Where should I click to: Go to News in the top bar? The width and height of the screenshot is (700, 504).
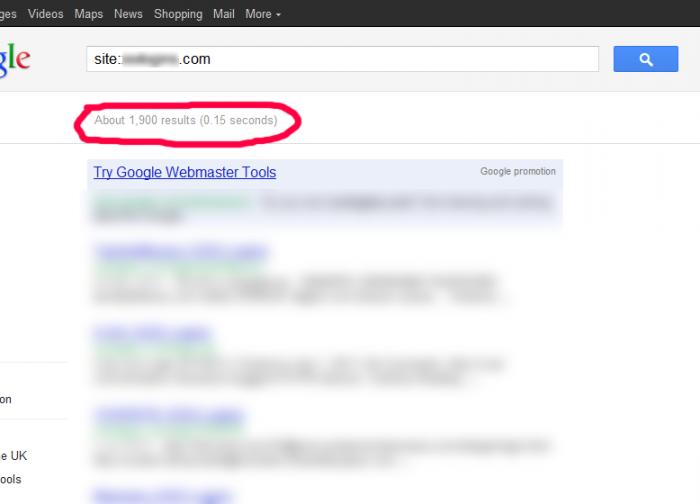pos(128,14)
